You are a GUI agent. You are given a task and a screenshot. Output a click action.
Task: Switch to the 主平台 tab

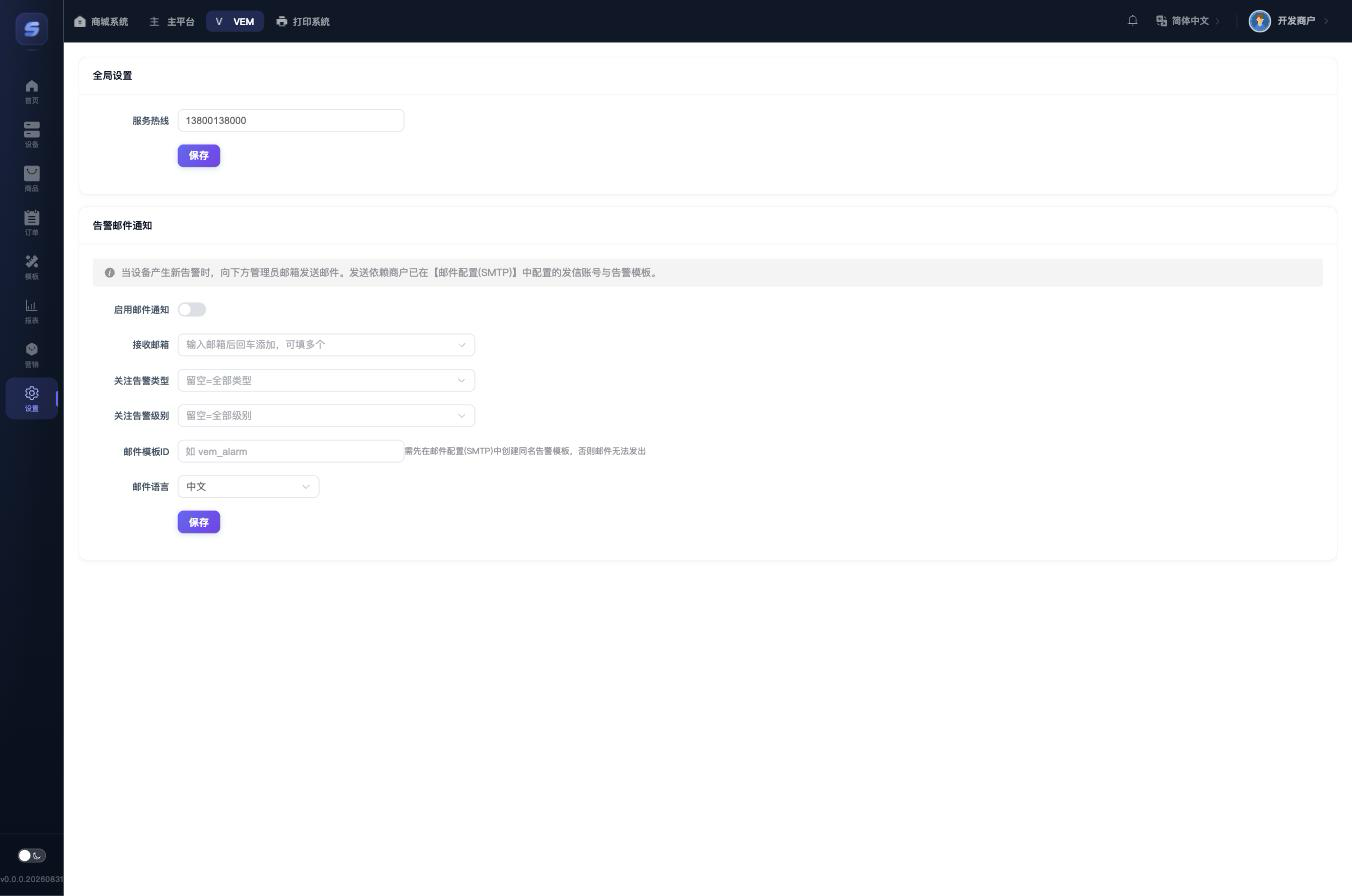(172, 21)
